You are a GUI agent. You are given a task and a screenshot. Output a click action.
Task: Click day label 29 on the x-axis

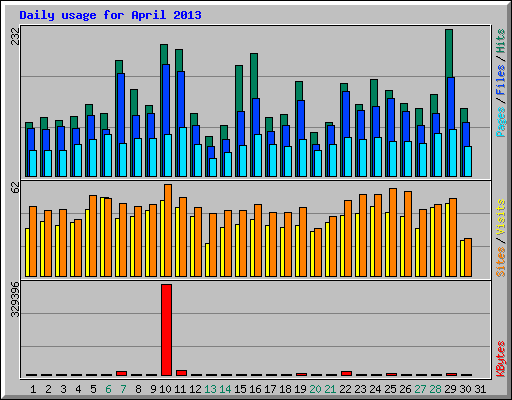point(450,389)
